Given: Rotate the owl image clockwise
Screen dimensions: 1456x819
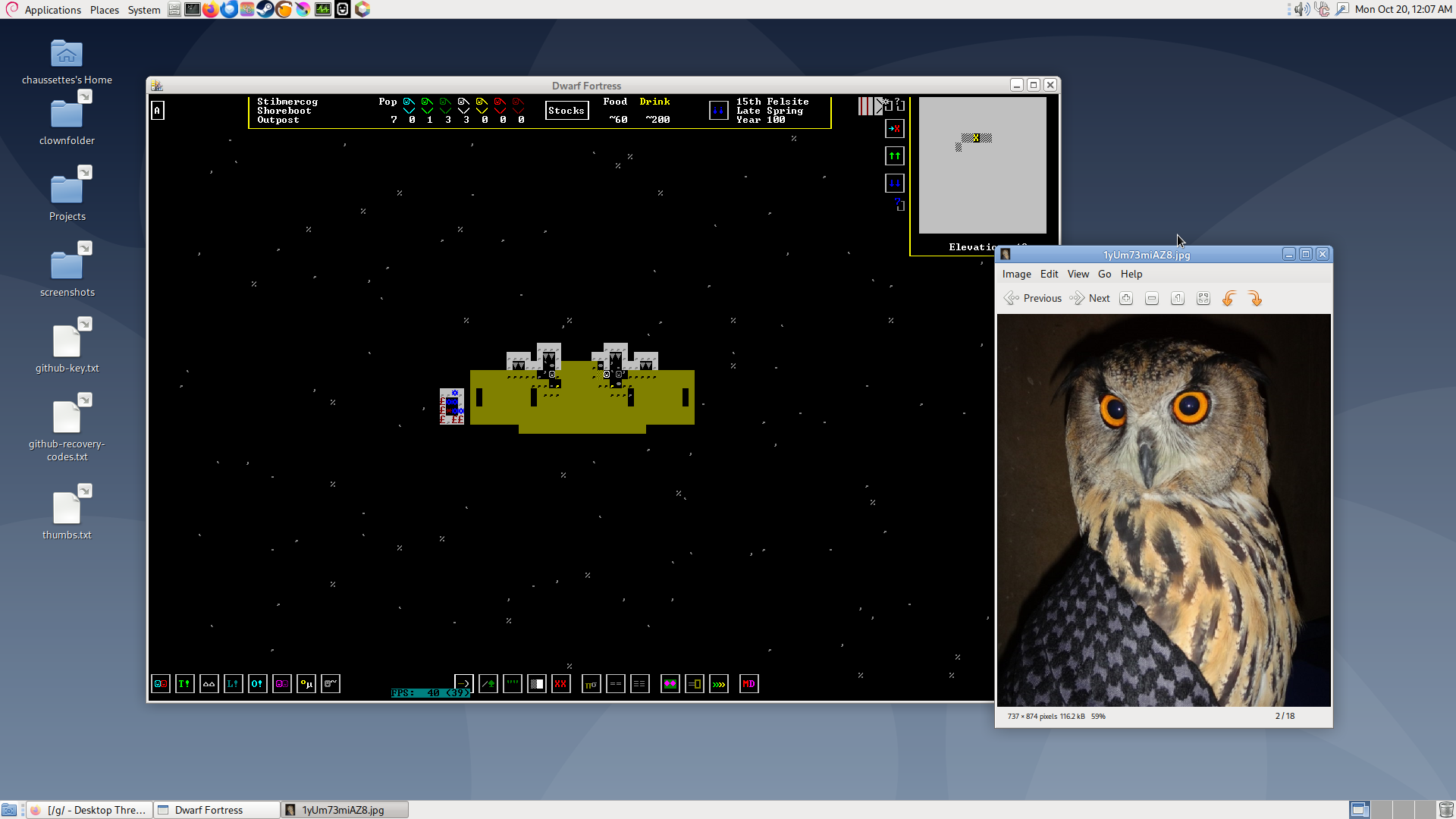Looking at the screenshot, I should click(1255, 299).
